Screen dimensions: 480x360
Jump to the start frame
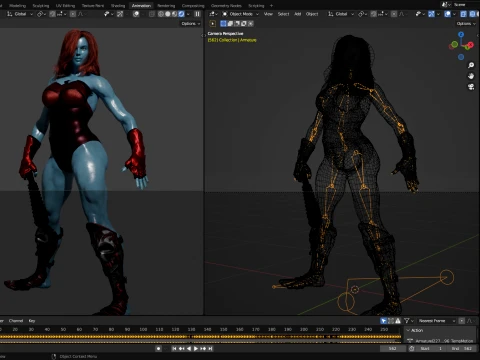(x=174, y=349)
